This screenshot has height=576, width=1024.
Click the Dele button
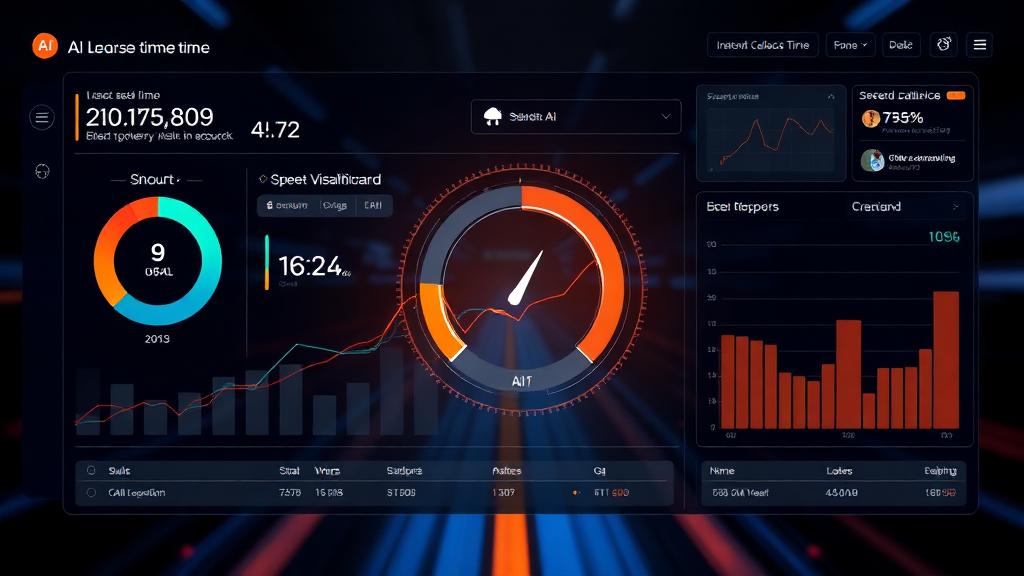click(901, 45)
